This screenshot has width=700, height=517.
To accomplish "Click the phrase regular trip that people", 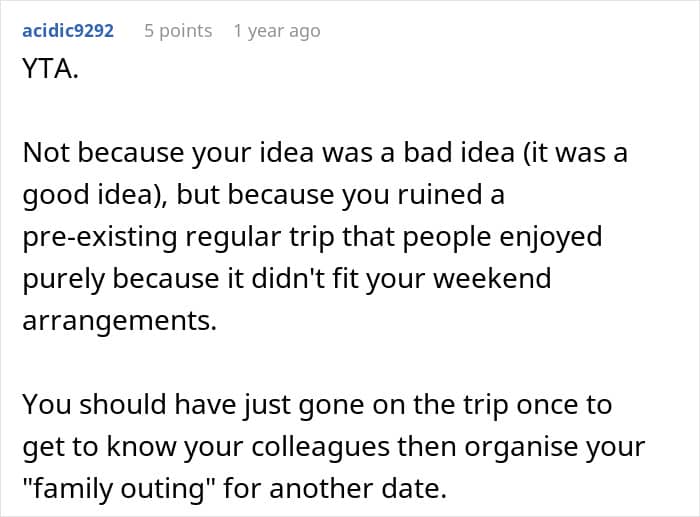I will [x=338, y=237].
